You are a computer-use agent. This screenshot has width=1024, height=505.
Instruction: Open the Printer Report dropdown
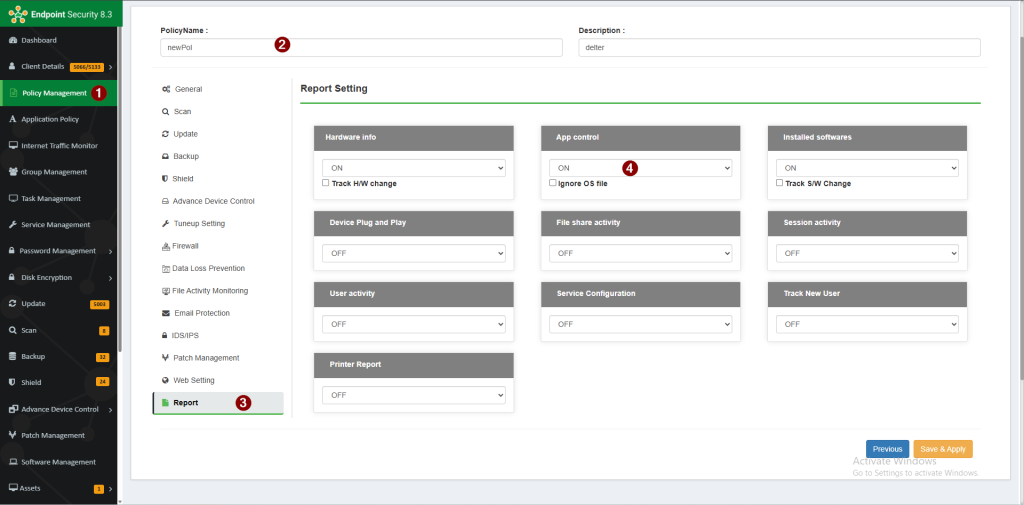click(x=413, y=396)
